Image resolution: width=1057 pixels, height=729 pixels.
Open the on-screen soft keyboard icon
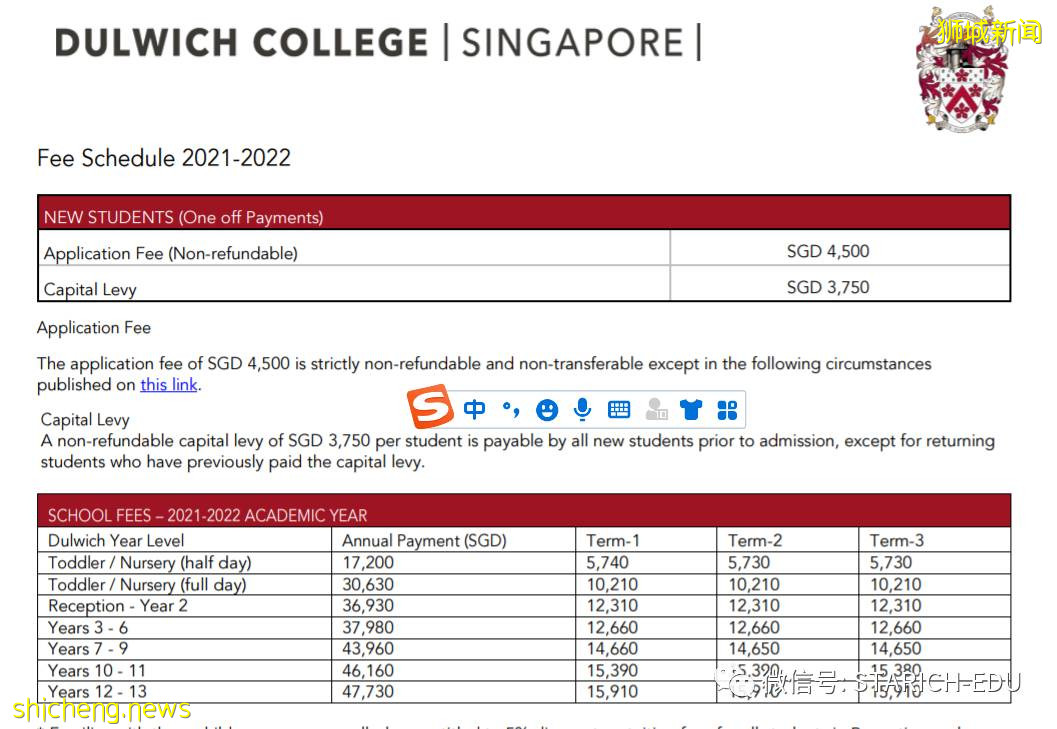pos(618,408)
